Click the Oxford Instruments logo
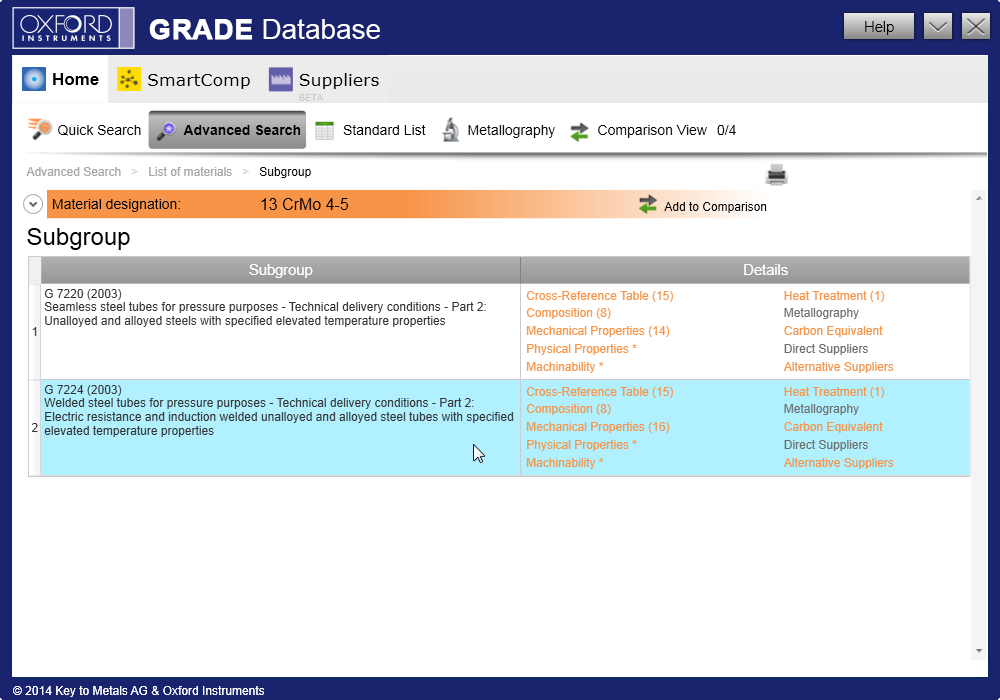The width and height of the screenshot is (1000, 700). tap(73, 28)
